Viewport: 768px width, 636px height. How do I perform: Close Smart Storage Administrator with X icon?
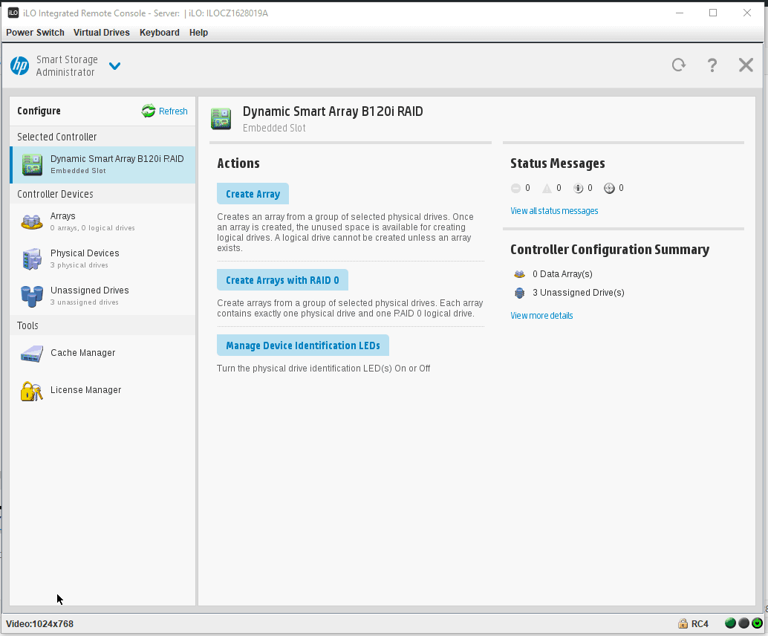coord(746,65)
